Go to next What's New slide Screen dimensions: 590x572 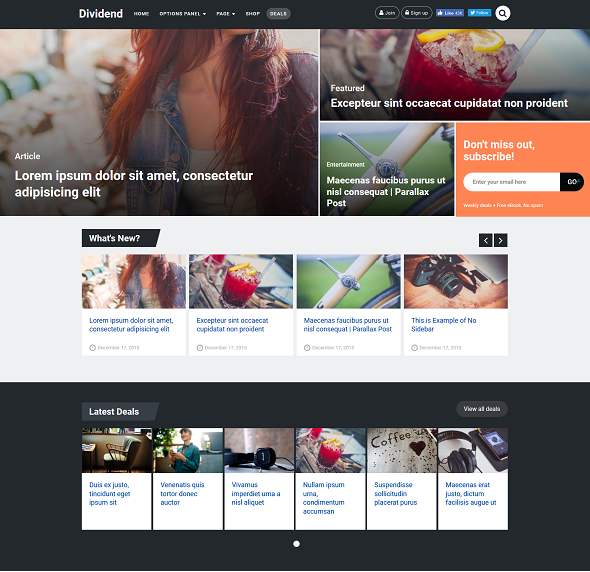(x=500, y=240)
